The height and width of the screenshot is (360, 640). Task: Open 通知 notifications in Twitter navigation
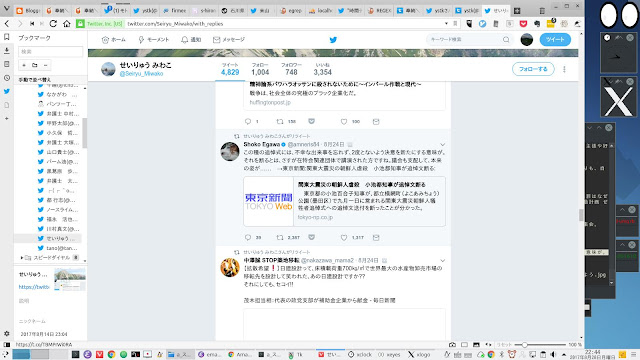(191, 40)
